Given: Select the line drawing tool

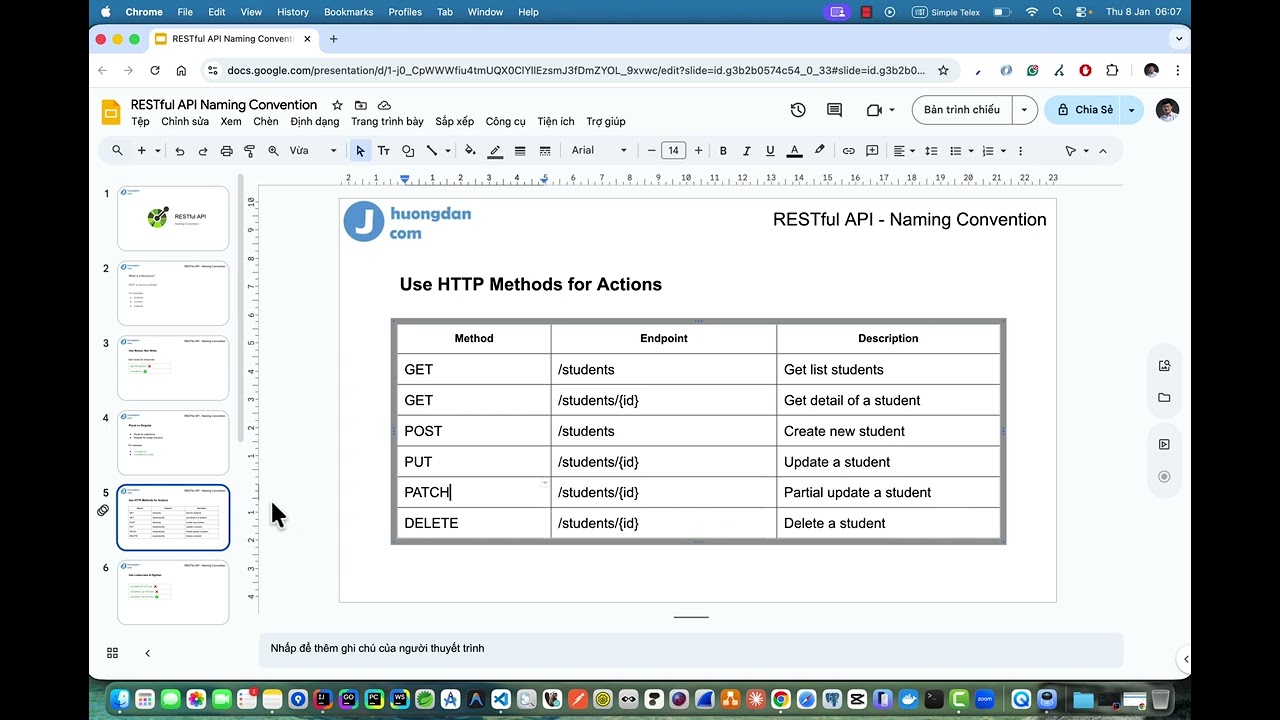Looking at the screenshot, I should pyautogui.click(x=432, y=151).
